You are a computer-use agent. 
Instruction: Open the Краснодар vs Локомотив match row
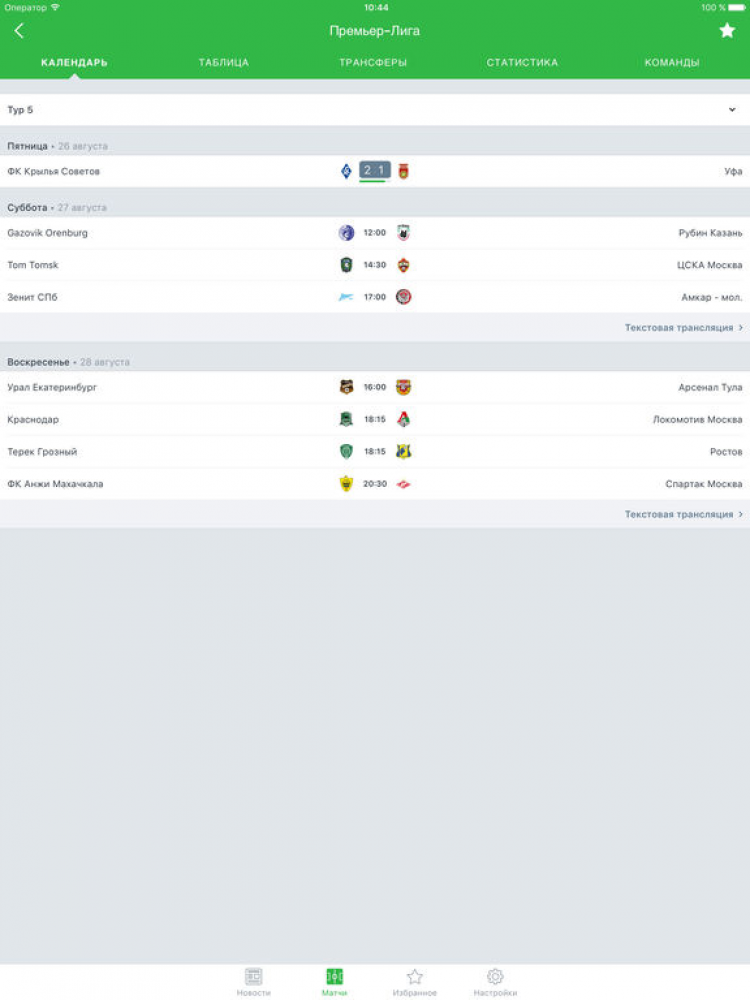click(200, 420)
